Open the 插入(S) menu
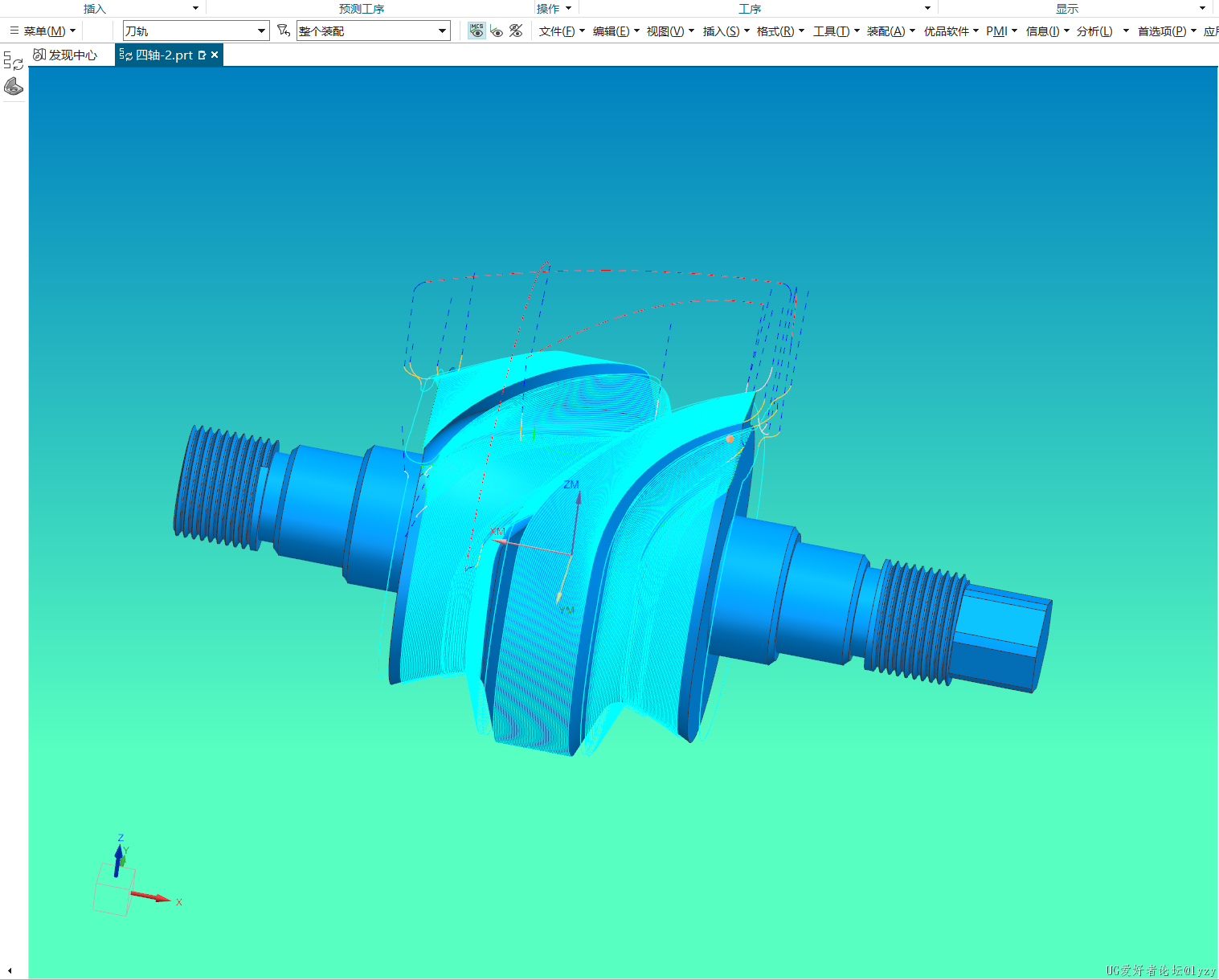The image size is (1219, 980). 726,31
